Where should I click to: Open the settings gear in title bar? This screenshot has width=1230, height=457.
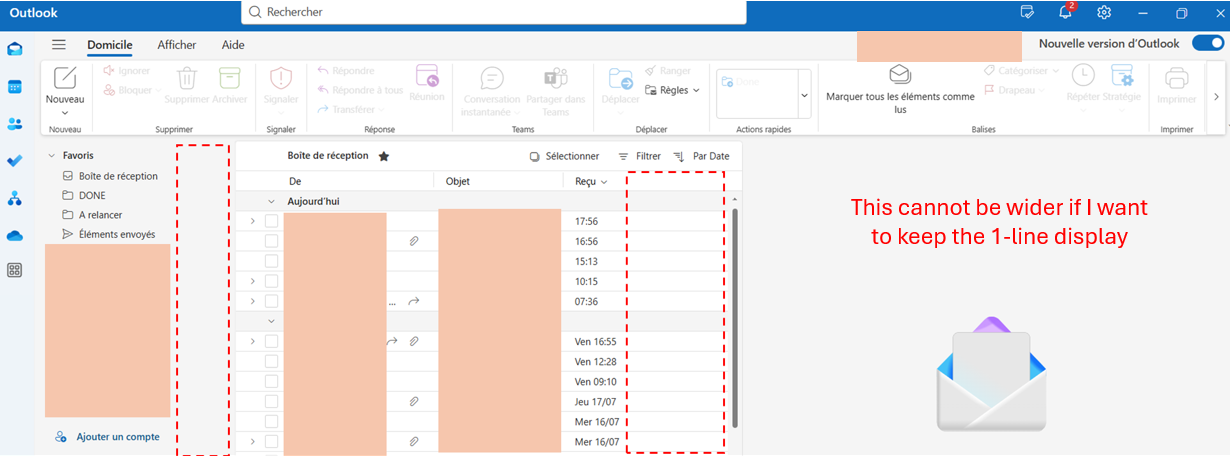coord(1104,13)
